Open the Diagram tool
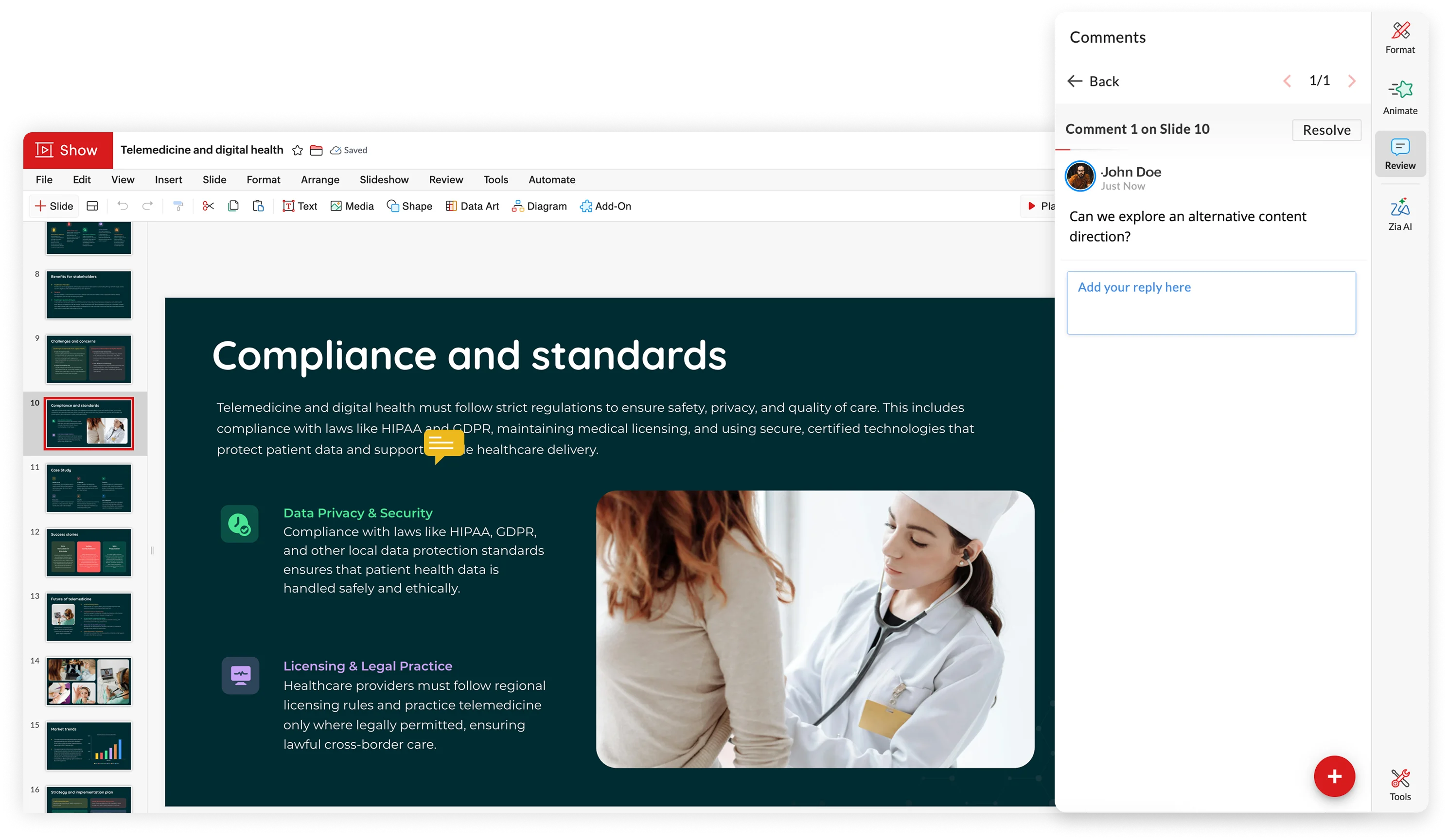The width and height of the screenshot is (1448, 840). point(538,206)
